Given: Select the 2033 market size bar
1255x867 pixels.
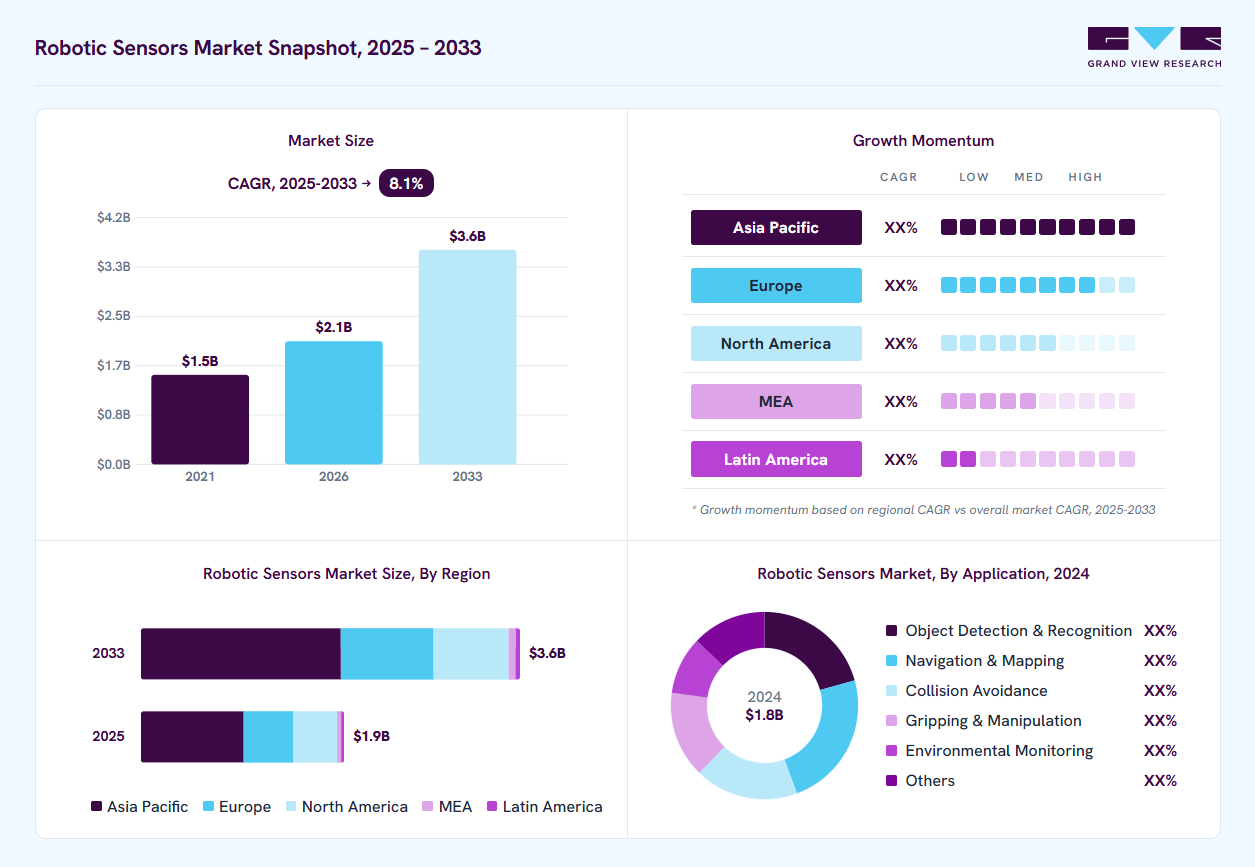Looking at the screenshot, I should pos(467,357).
